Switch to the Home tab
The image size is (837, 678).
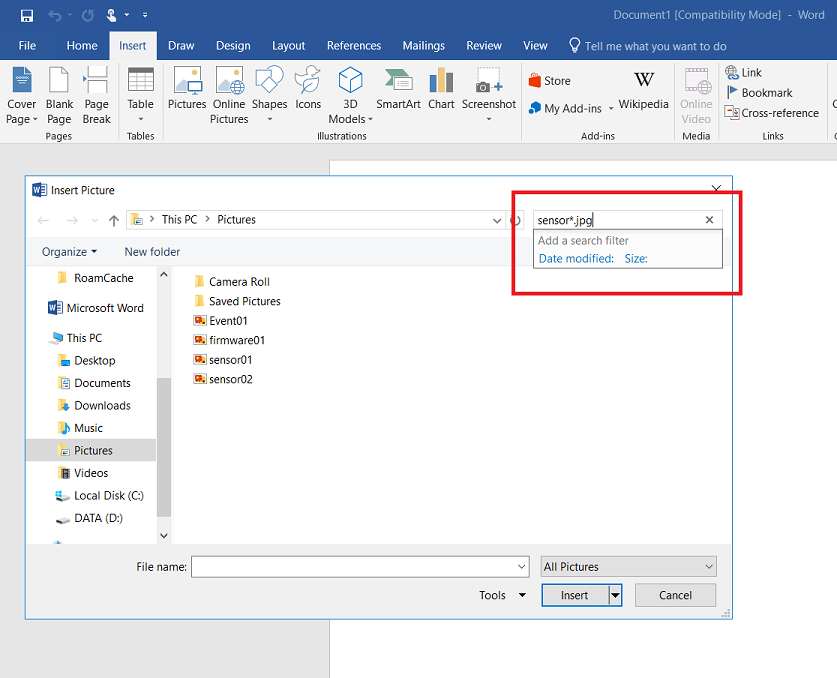point(82,46)
